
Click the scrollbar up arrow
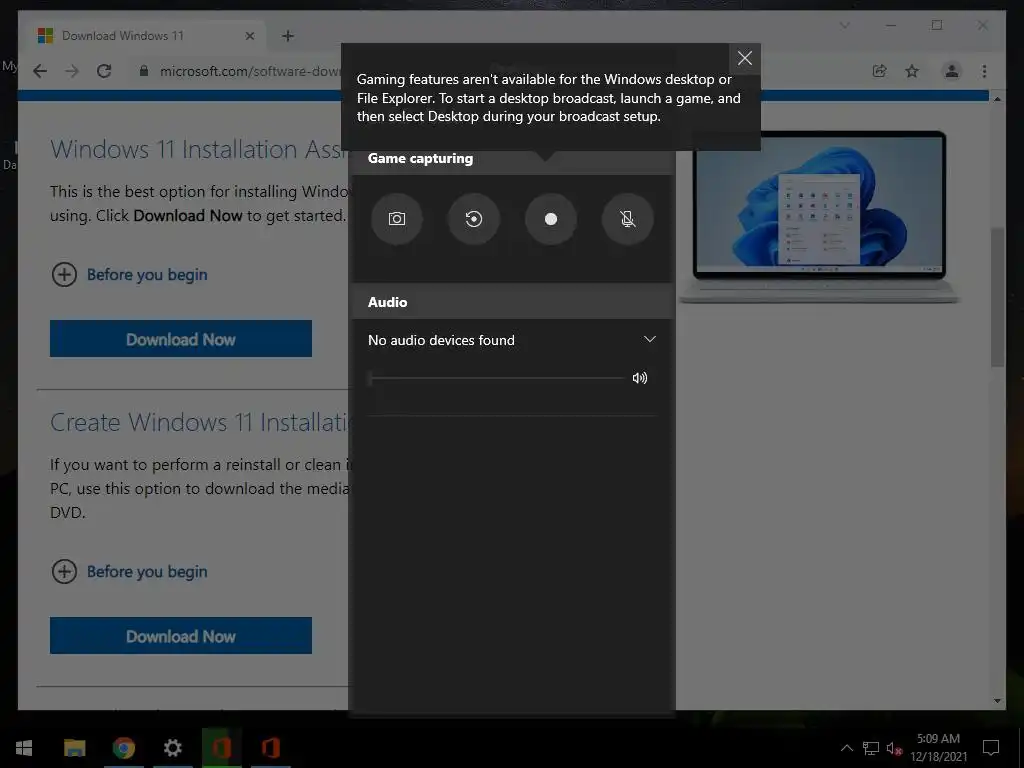click(x=997, y=99)
